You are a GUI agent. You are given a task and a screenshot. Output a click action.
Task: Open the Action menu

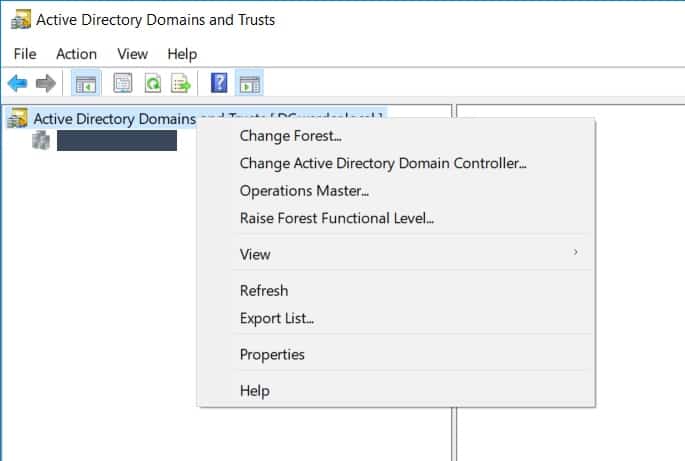pyautogui.click(x=76, y=54)
